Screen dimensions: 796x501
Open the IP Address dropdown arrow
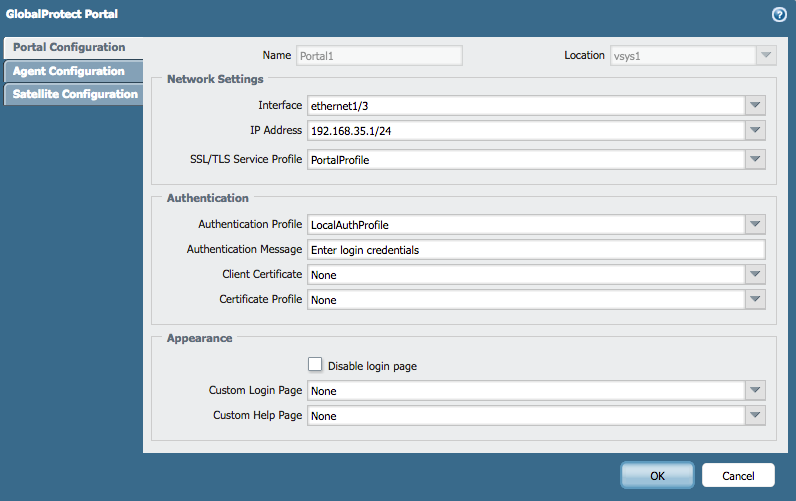(755, 131)
